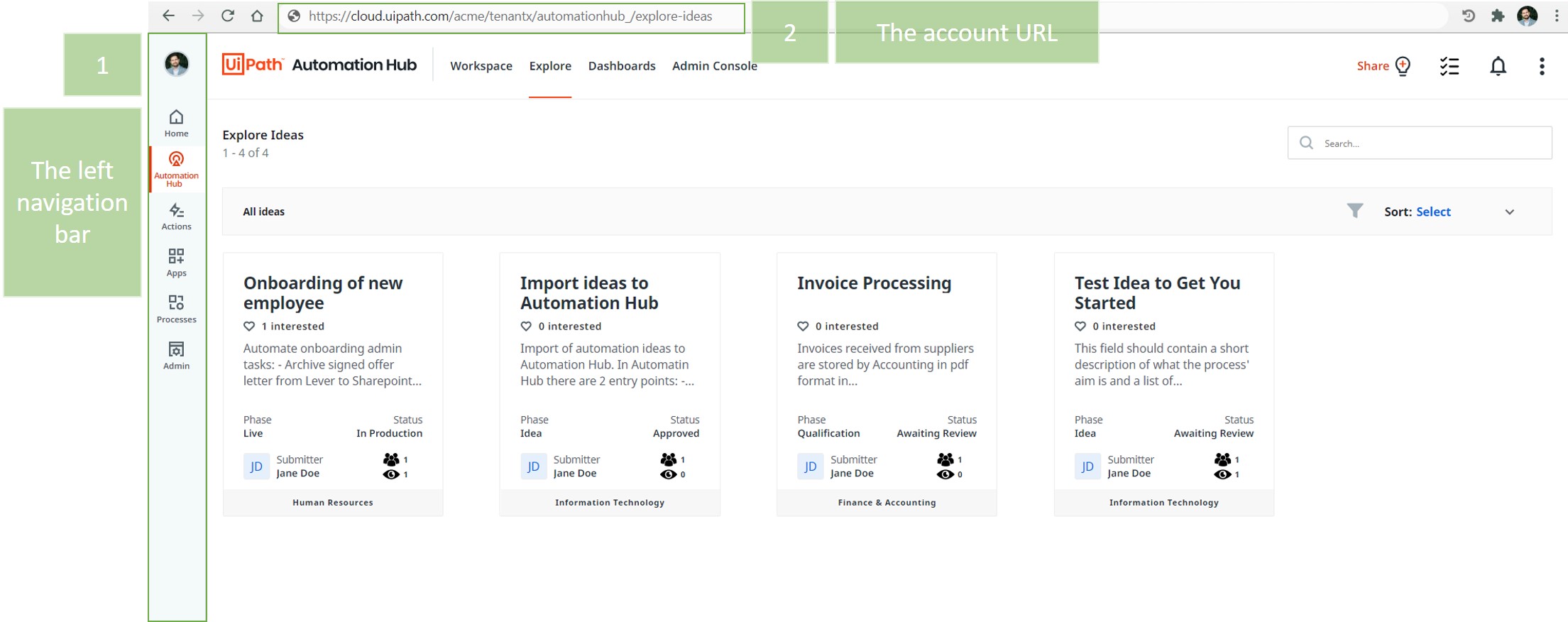Open Import ideas to Automation Hub idea
The height and width of the screenshot is (622, 1568).
[x=589, y=293]
